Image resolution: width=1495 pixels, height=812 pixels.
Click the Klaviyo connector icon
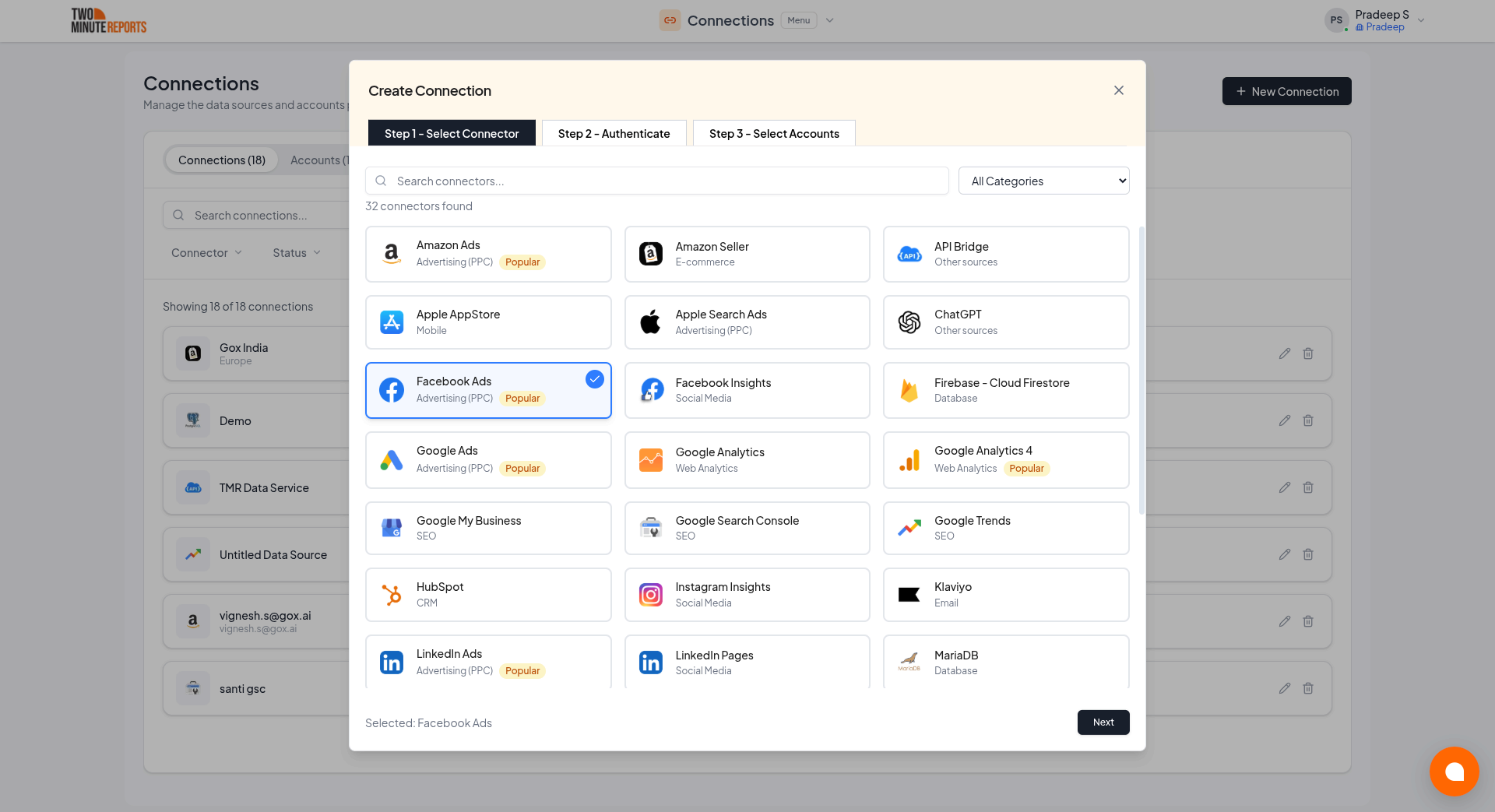tap(909, 595)
